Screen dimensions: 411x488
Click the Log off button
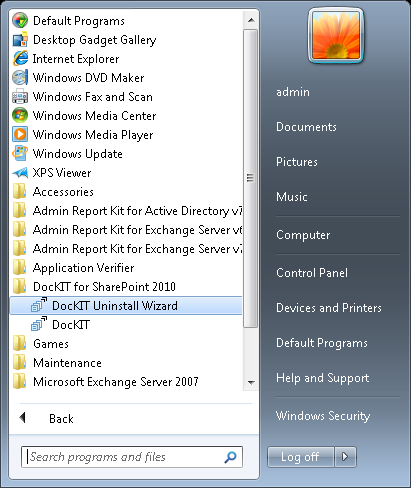(301, 457)
